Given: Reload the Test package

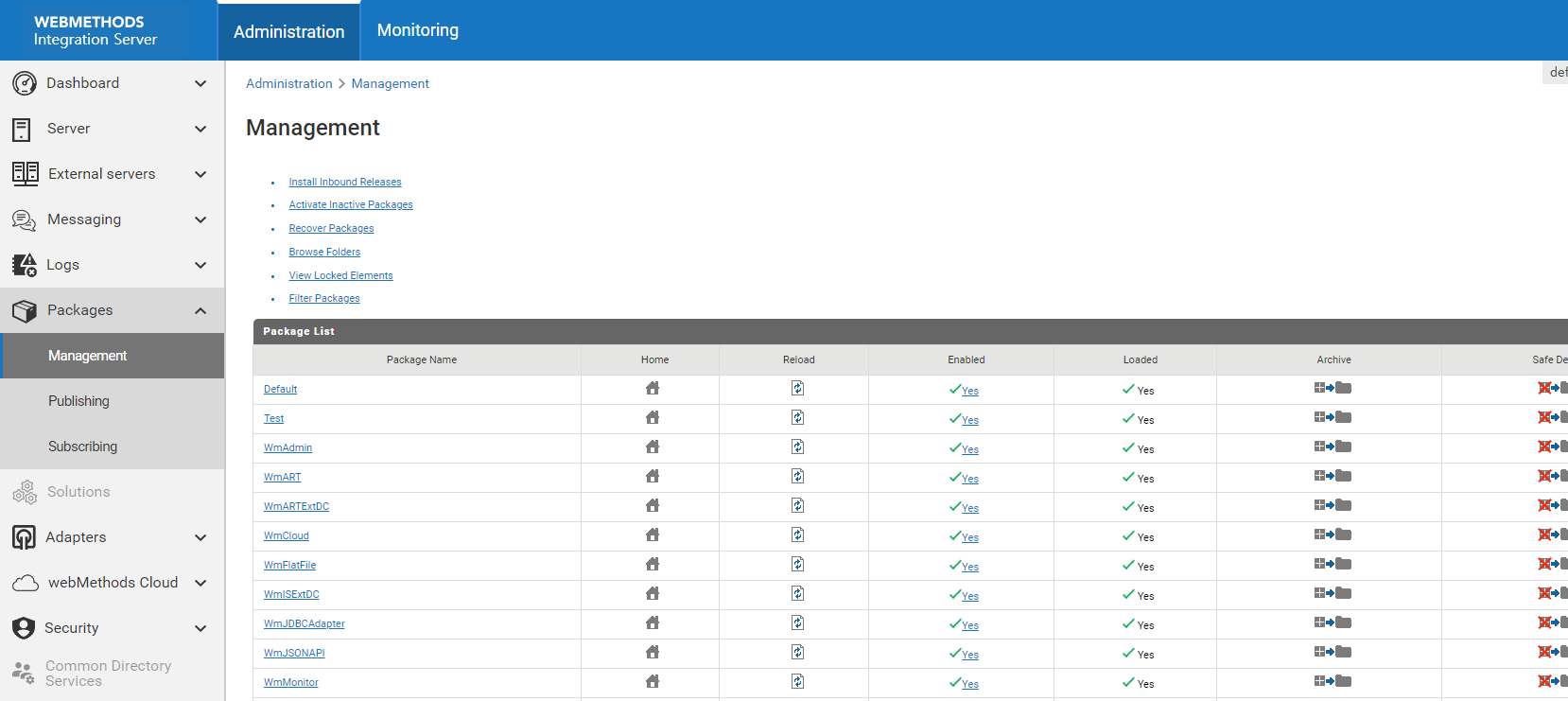Looking at the screenshot, I should (798, 417).
